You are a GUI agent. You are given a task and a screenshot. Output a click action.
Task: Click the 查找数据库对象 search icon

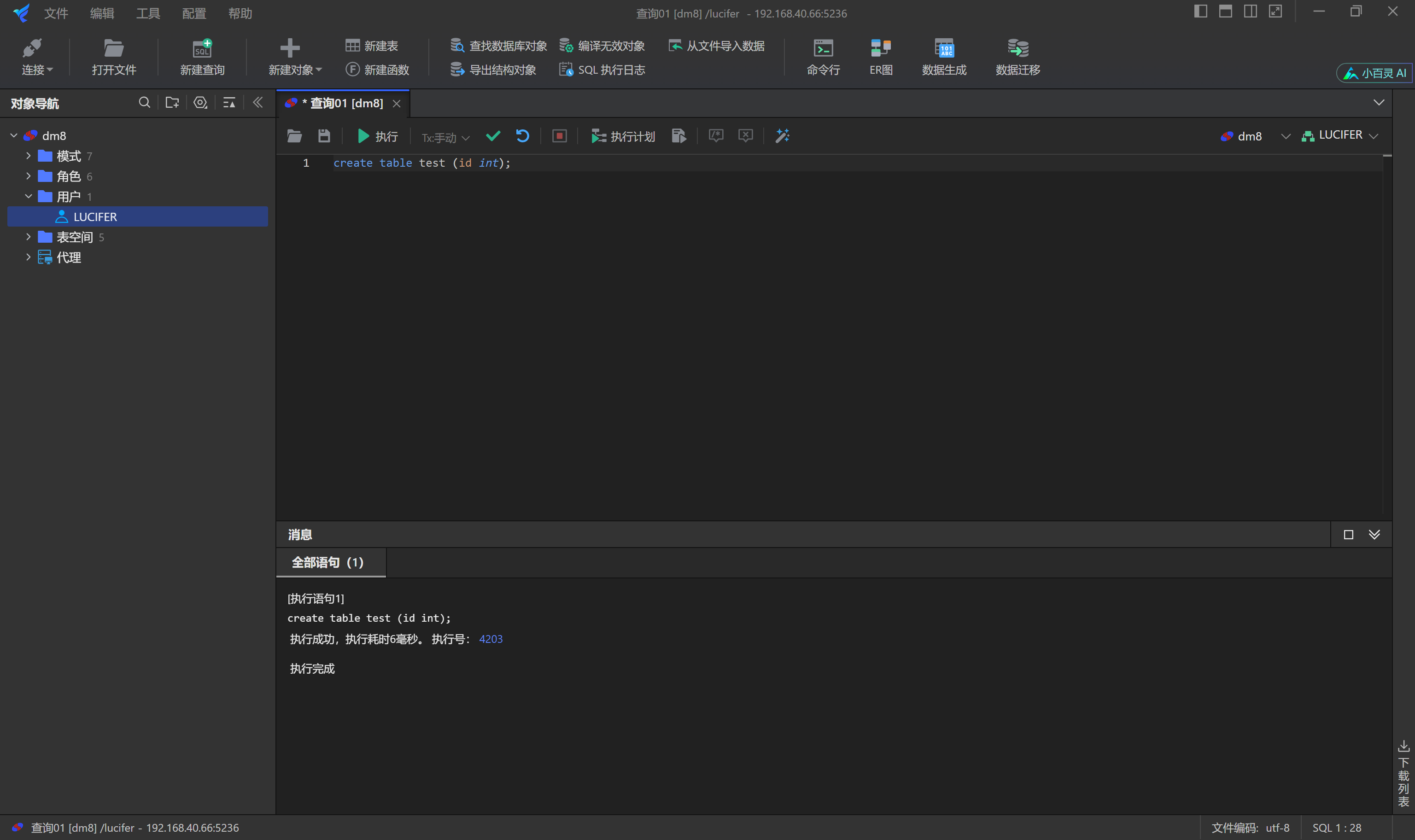click(x=457, y=45)
